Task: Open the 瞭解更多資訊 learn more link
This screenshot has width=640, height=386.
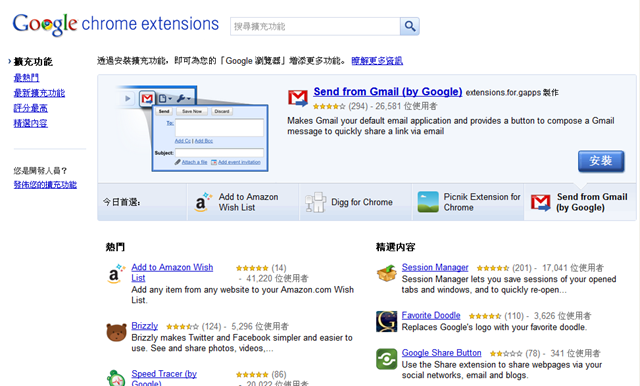Action: (377, 61)
